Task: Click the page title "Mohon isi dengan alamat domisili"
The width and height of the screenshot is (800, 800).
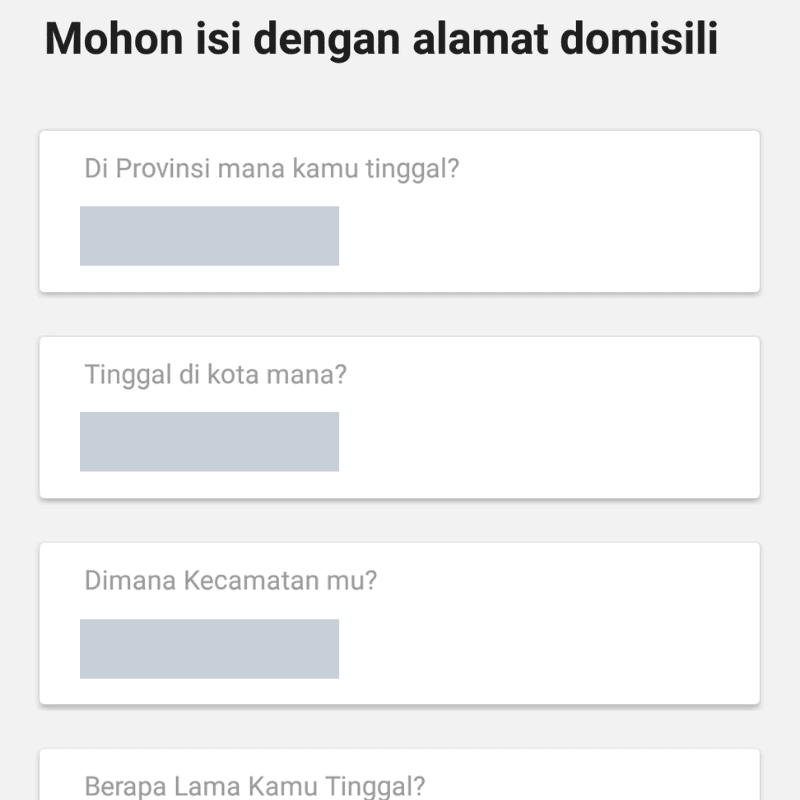Action: [x=383, y=40]
